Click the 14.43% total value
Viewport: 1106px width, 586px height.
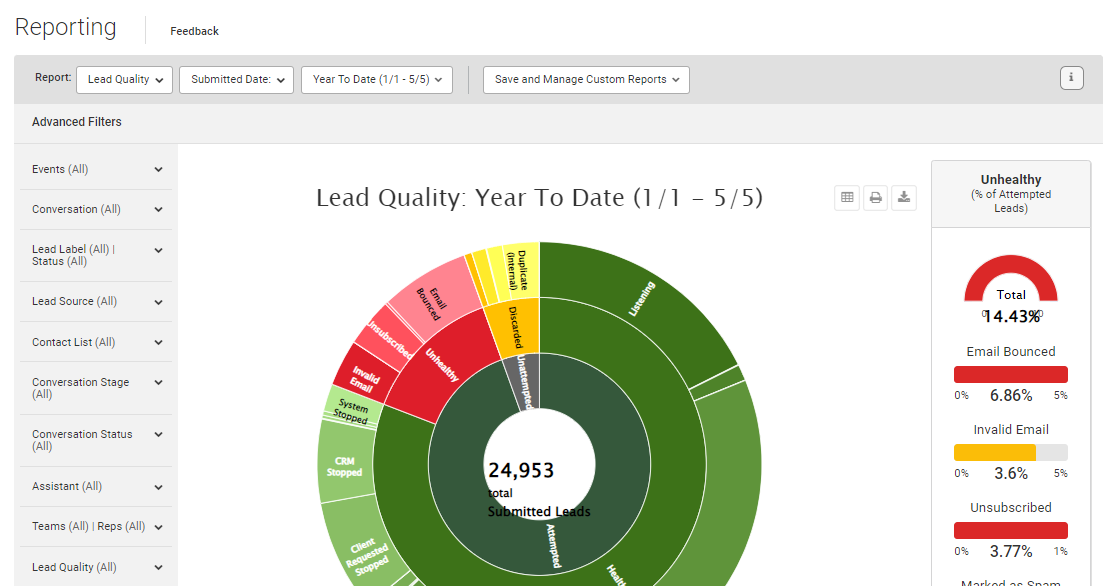coord(1011,317)
